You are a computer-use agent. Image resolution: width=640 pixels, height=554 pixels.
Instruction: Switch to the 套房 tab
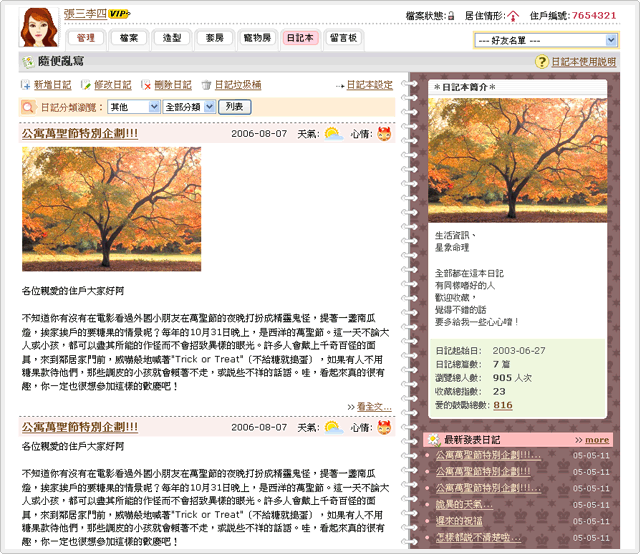(215, 38)
